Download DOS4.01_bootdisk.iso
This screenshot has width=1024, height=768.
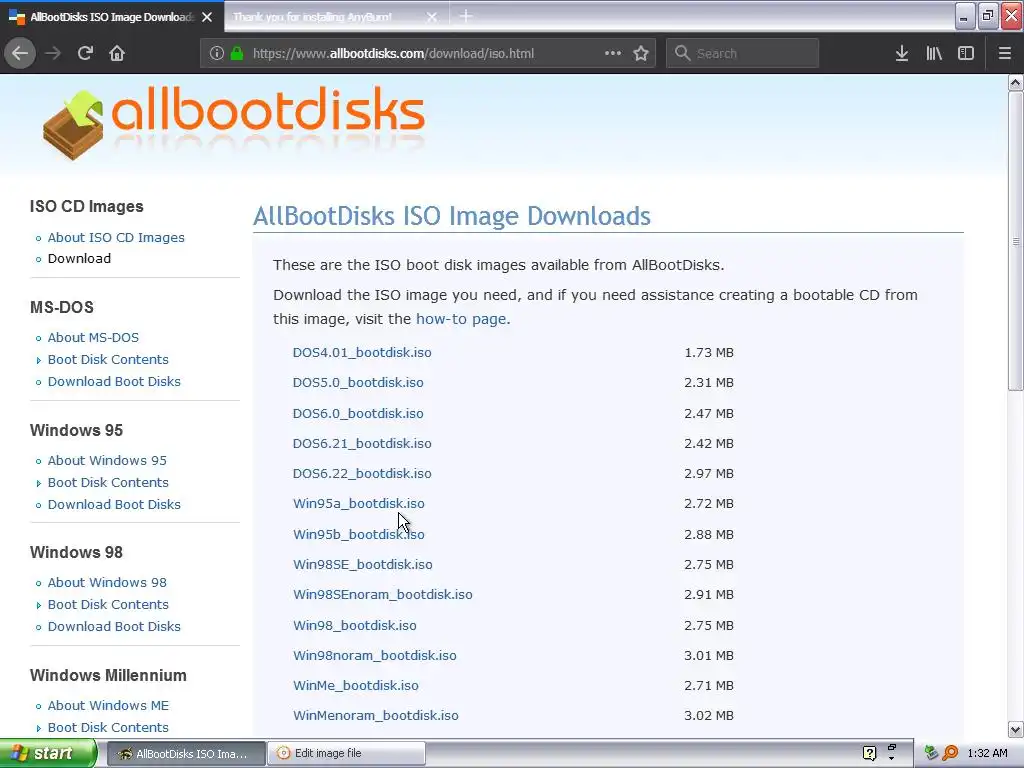[362, 353]
